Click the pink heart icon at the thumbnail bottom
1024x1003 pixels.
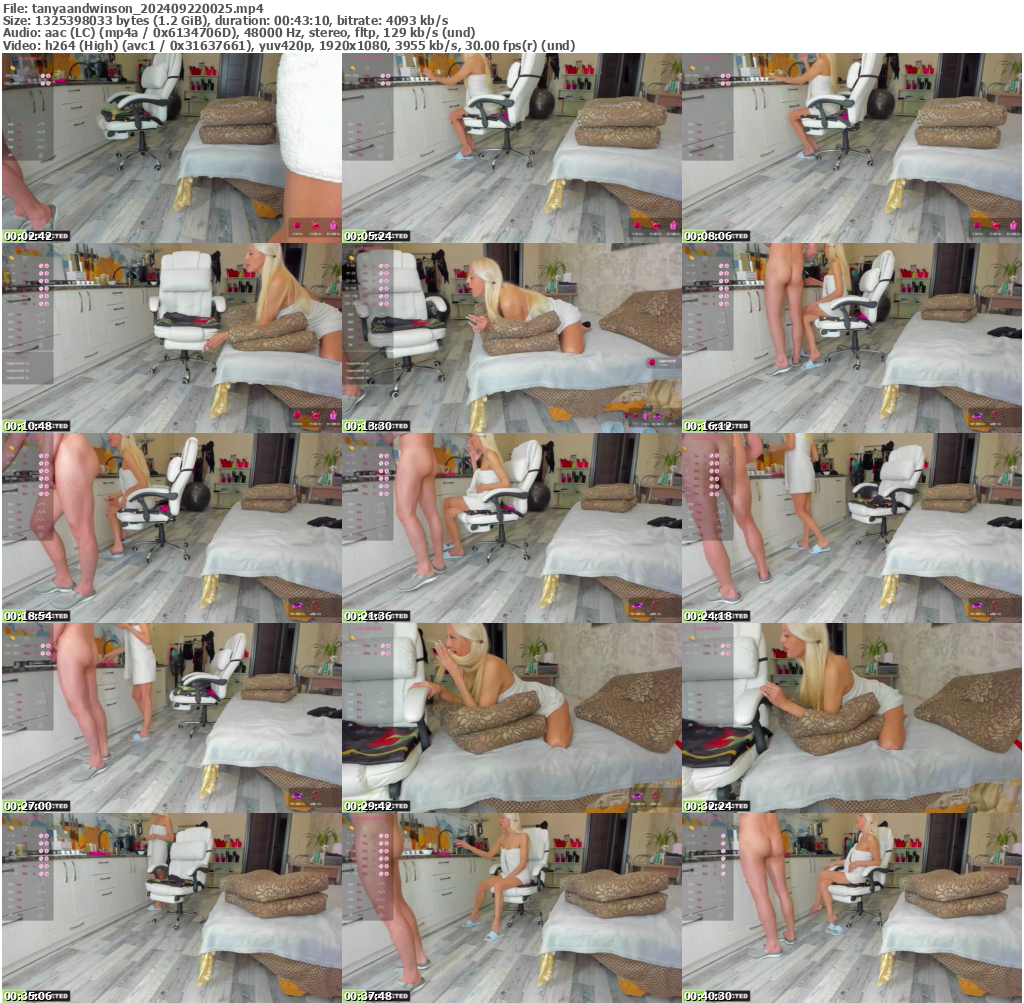click(x=298, y=225)
